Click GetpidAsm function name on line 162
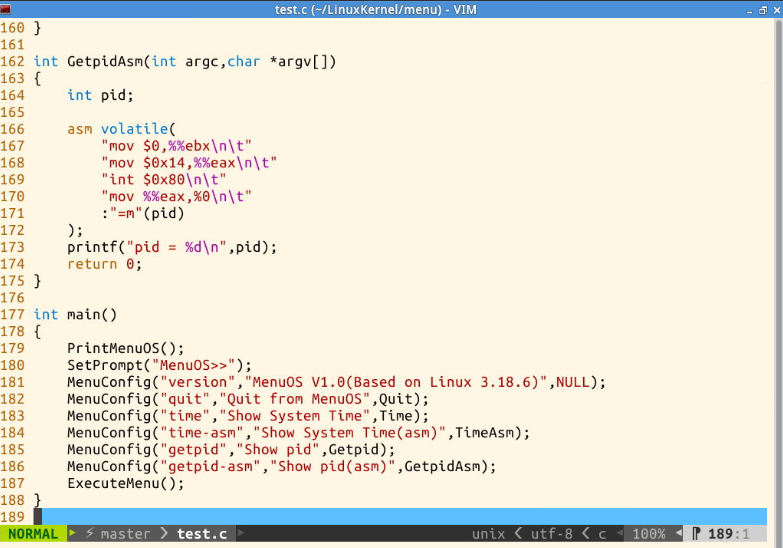Image resolution: width=783 pixels, height=548 pixels. (105, 61)
